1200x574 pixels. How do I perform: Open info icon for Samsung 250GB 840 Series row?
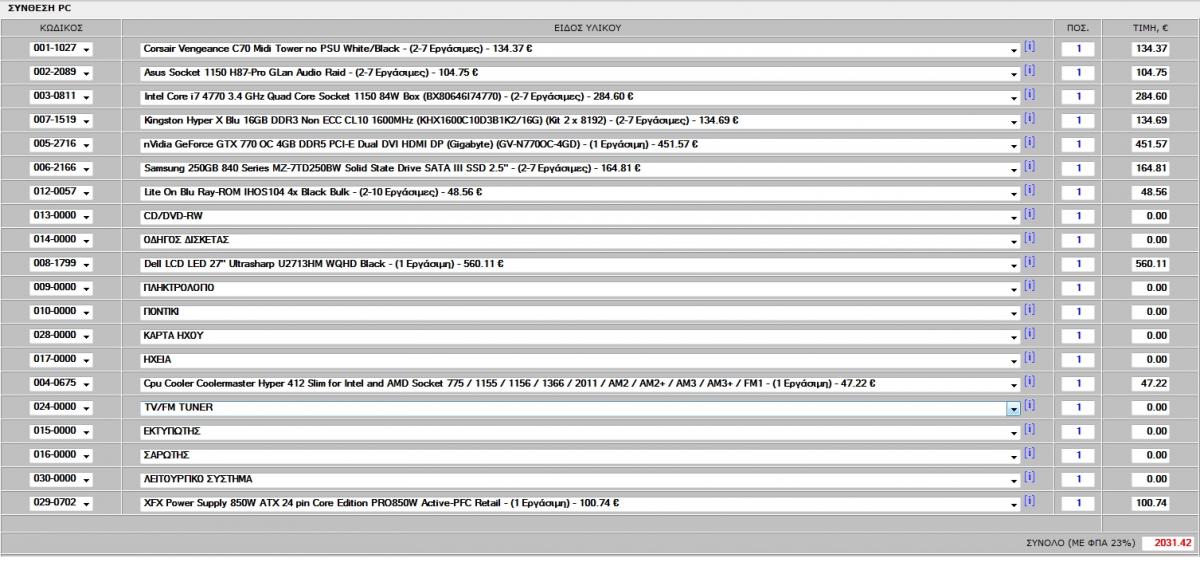point(1030,167)
